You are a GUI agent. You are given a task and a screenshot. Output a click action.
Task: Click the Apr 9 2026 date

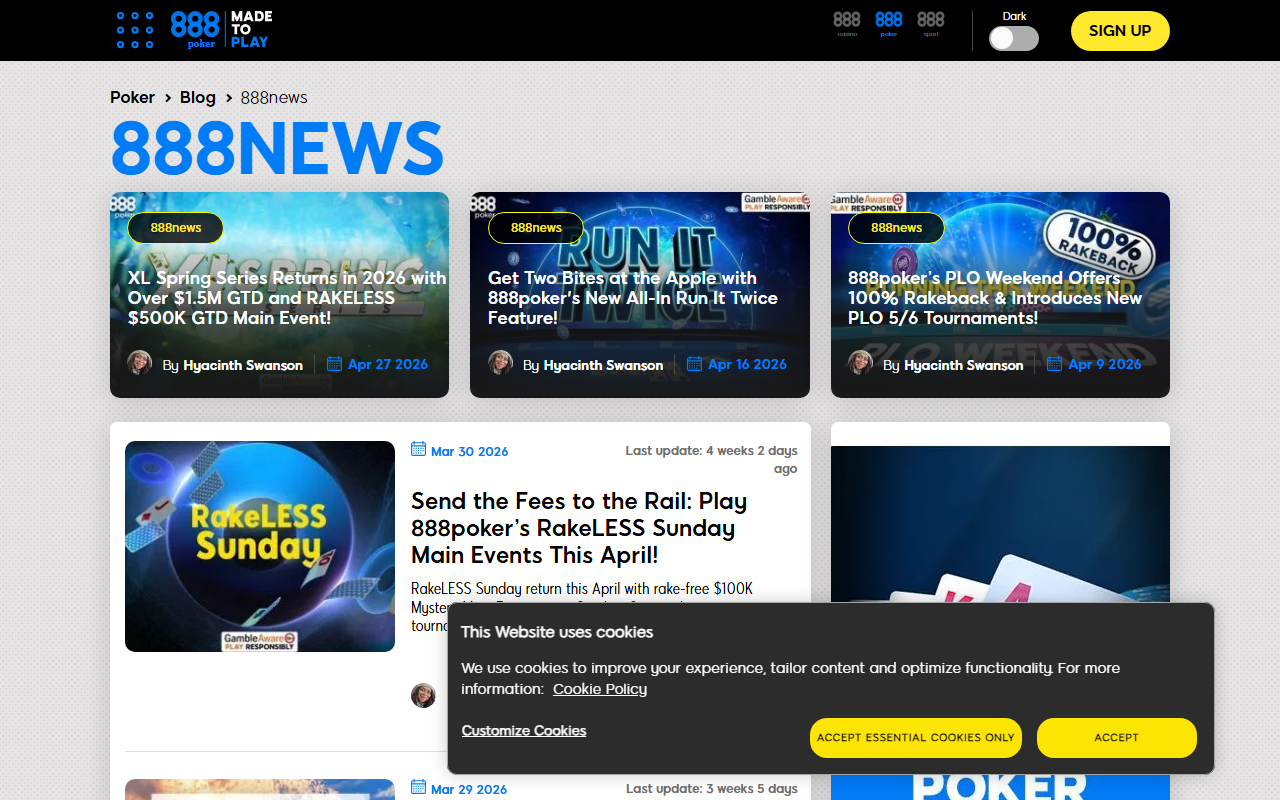click(x=1105, y=364)
